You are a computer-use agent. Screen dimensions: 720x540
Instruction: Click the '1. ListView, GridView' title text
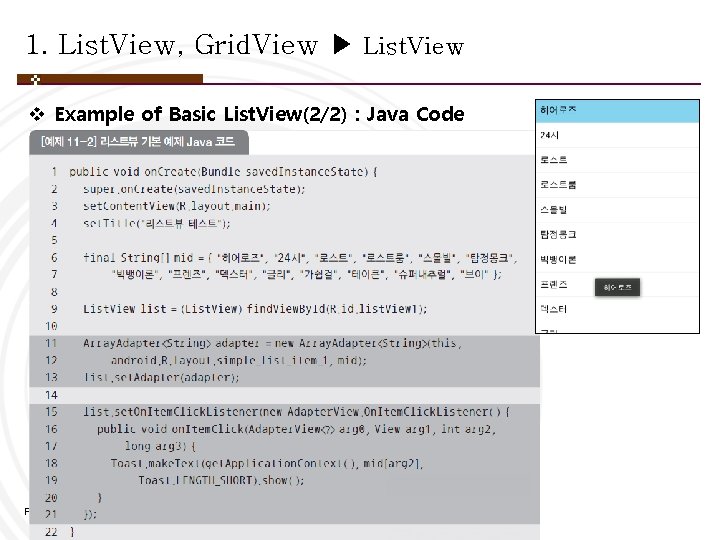172,45
